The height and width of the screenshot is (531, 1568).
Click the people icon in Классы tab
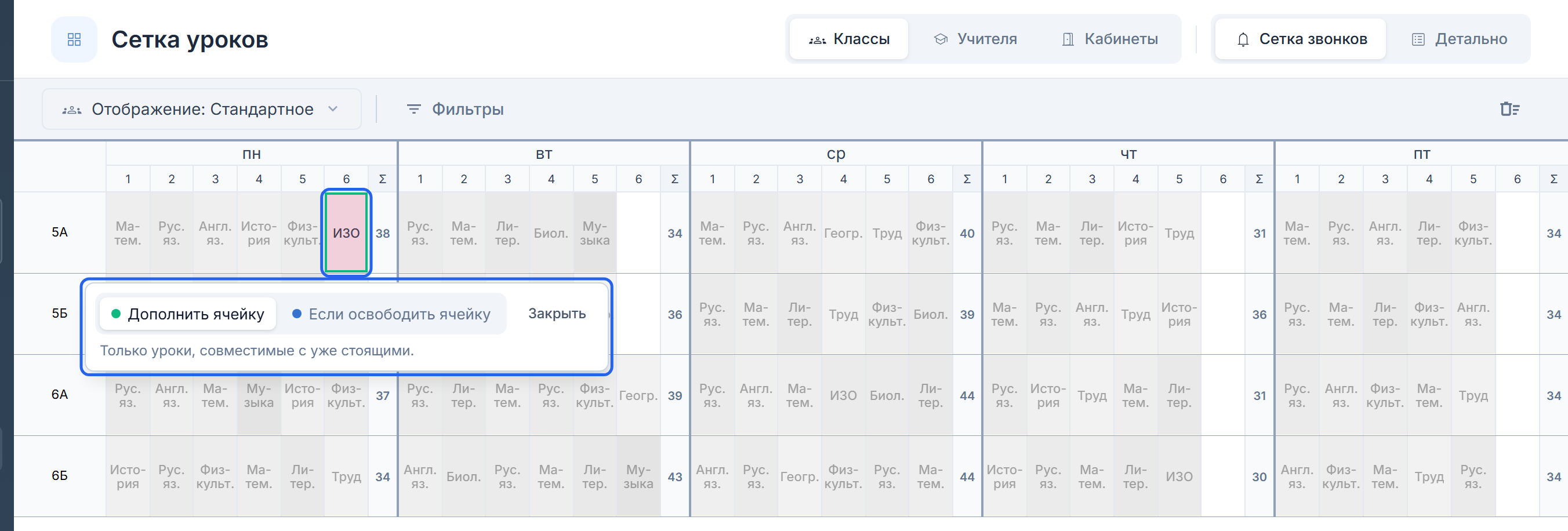[817, 40]
